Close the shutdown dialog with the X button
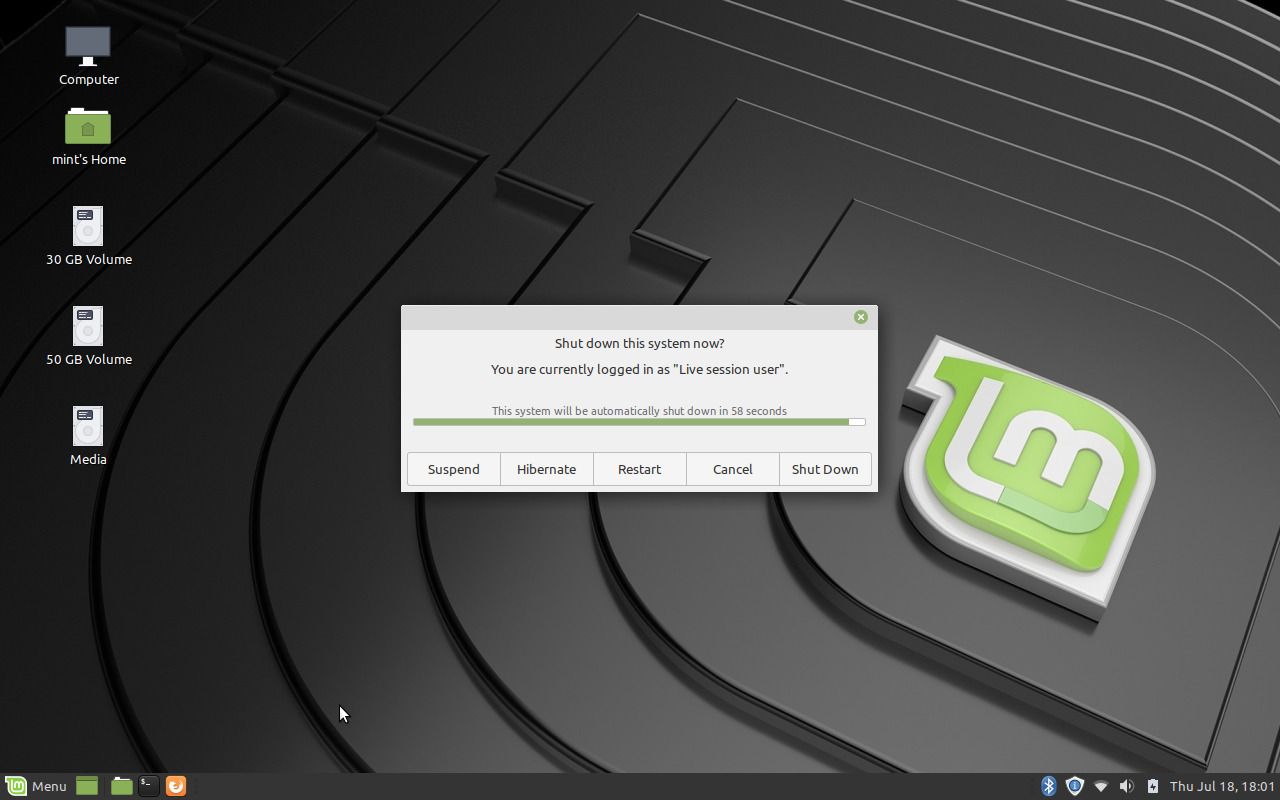Image resolution: width=1280 pixels, height=800 pixels. [x=860, y=317]
